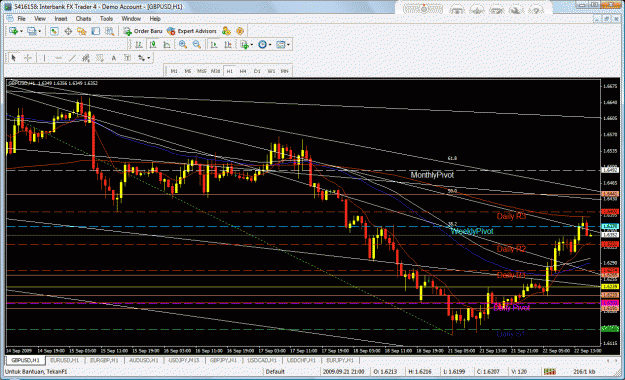This screenshot has width=625, height=380.
Task: Click the Templates icon
Action: [281, 45]
